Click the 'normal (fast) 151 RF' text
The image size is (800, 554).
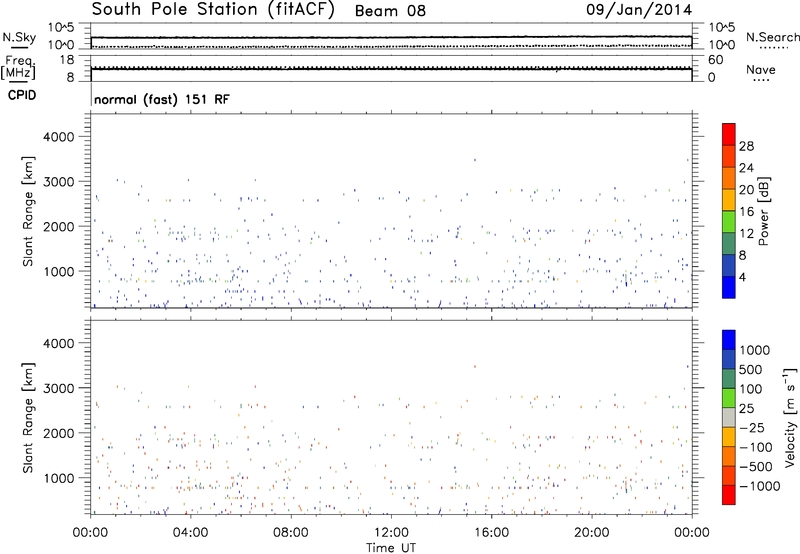pos(162,99)
